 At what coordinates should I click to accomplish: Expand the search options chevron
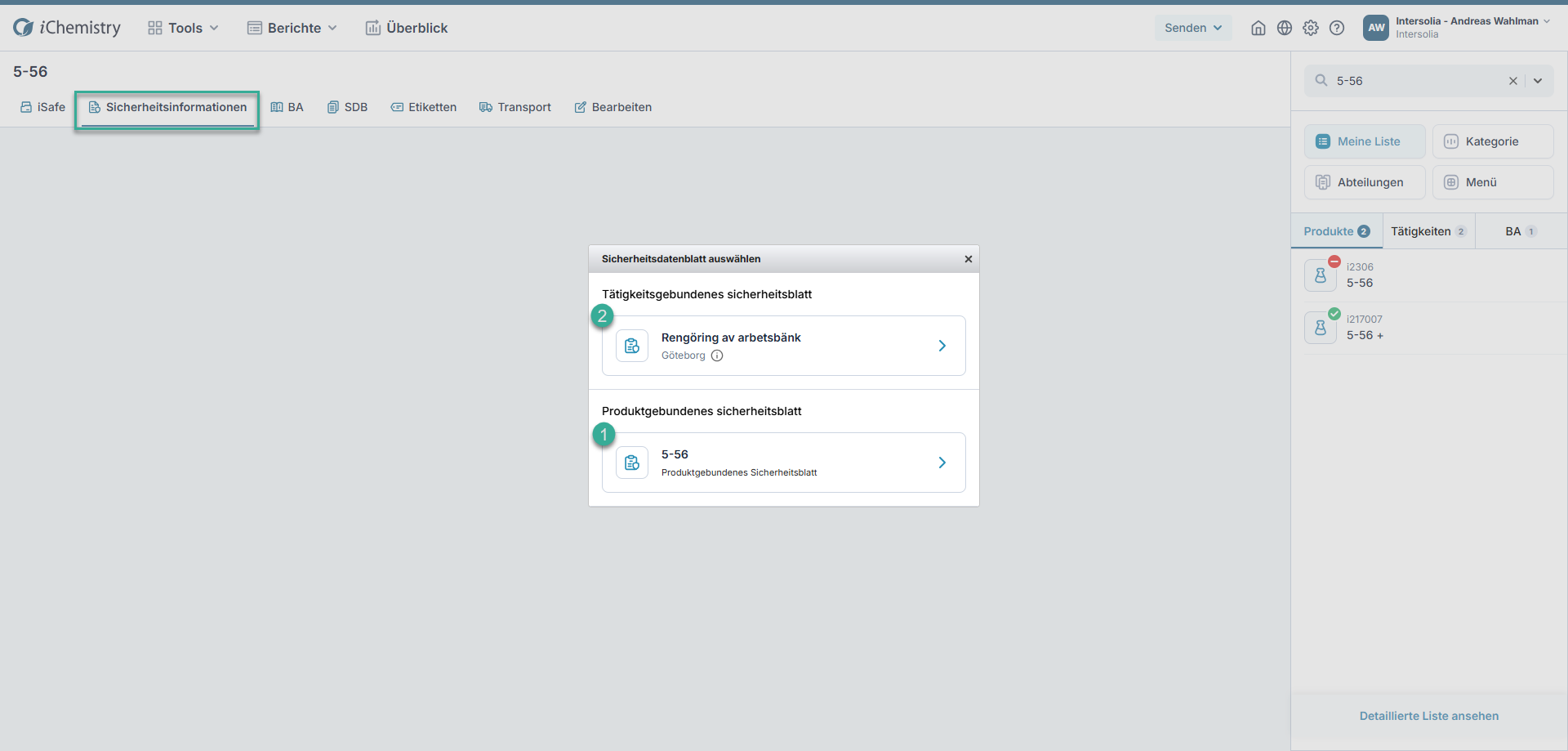pos(1538,81)
